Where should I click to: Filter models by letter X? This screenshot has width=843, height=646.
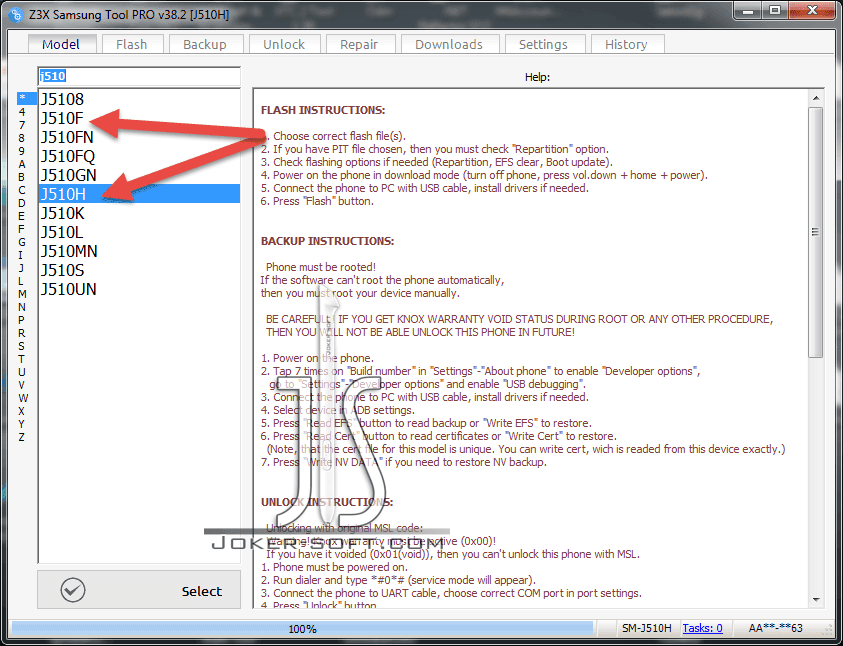pyautogui.click(x=22, y=411)
